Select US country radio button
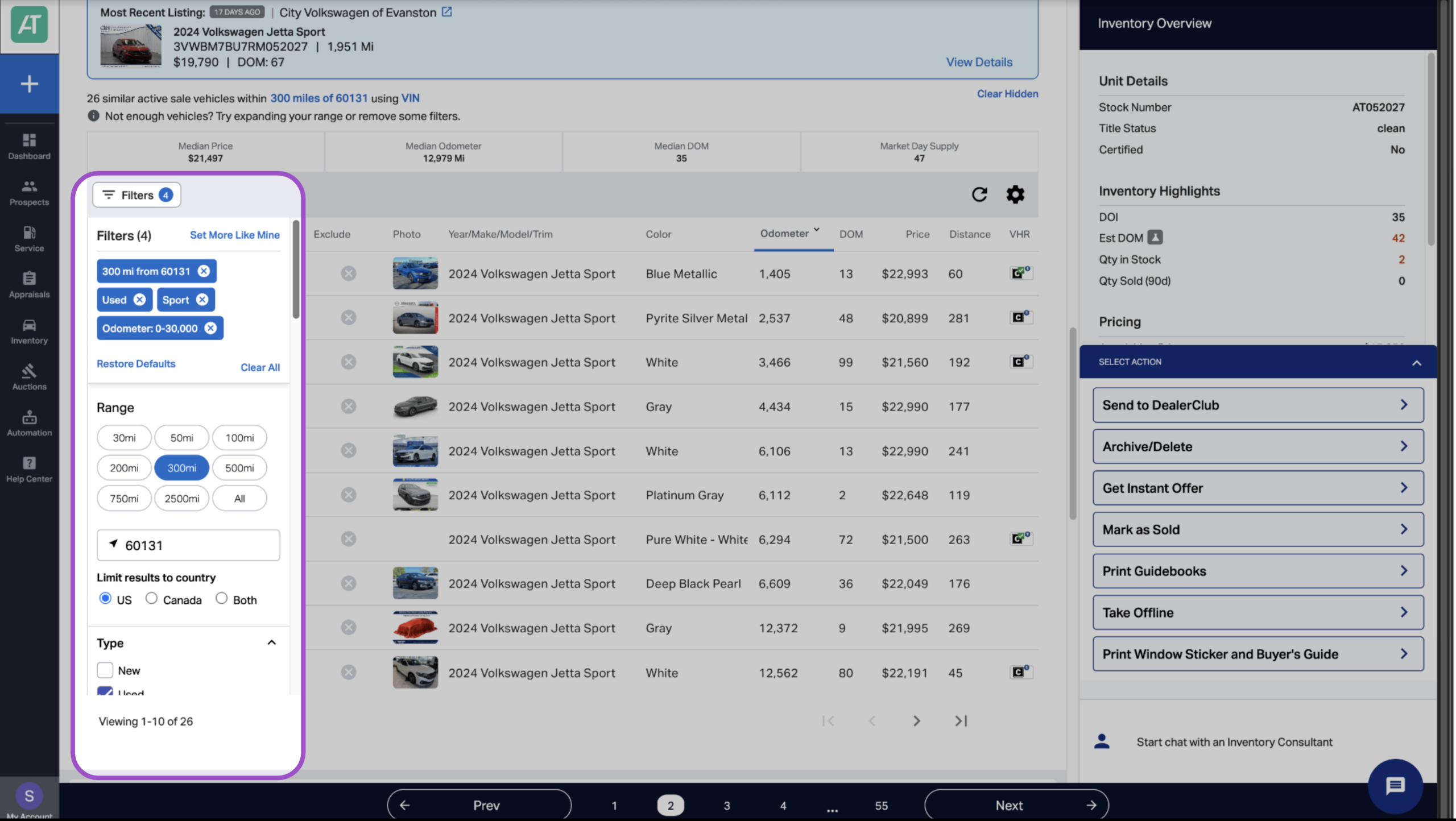The image size is (1456, 821). pos(105,598)
